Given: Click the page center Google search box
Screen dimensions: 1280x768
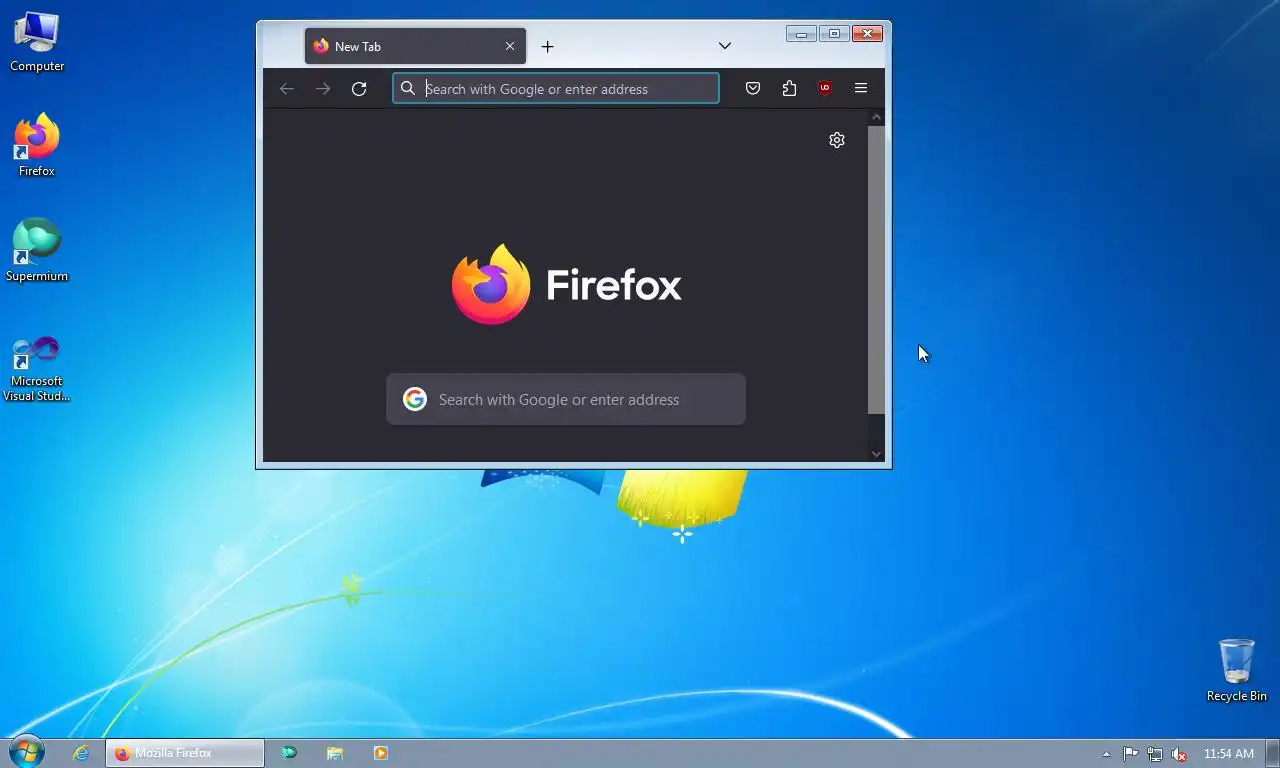Looking at the screenshot, I should pos(566,399).
